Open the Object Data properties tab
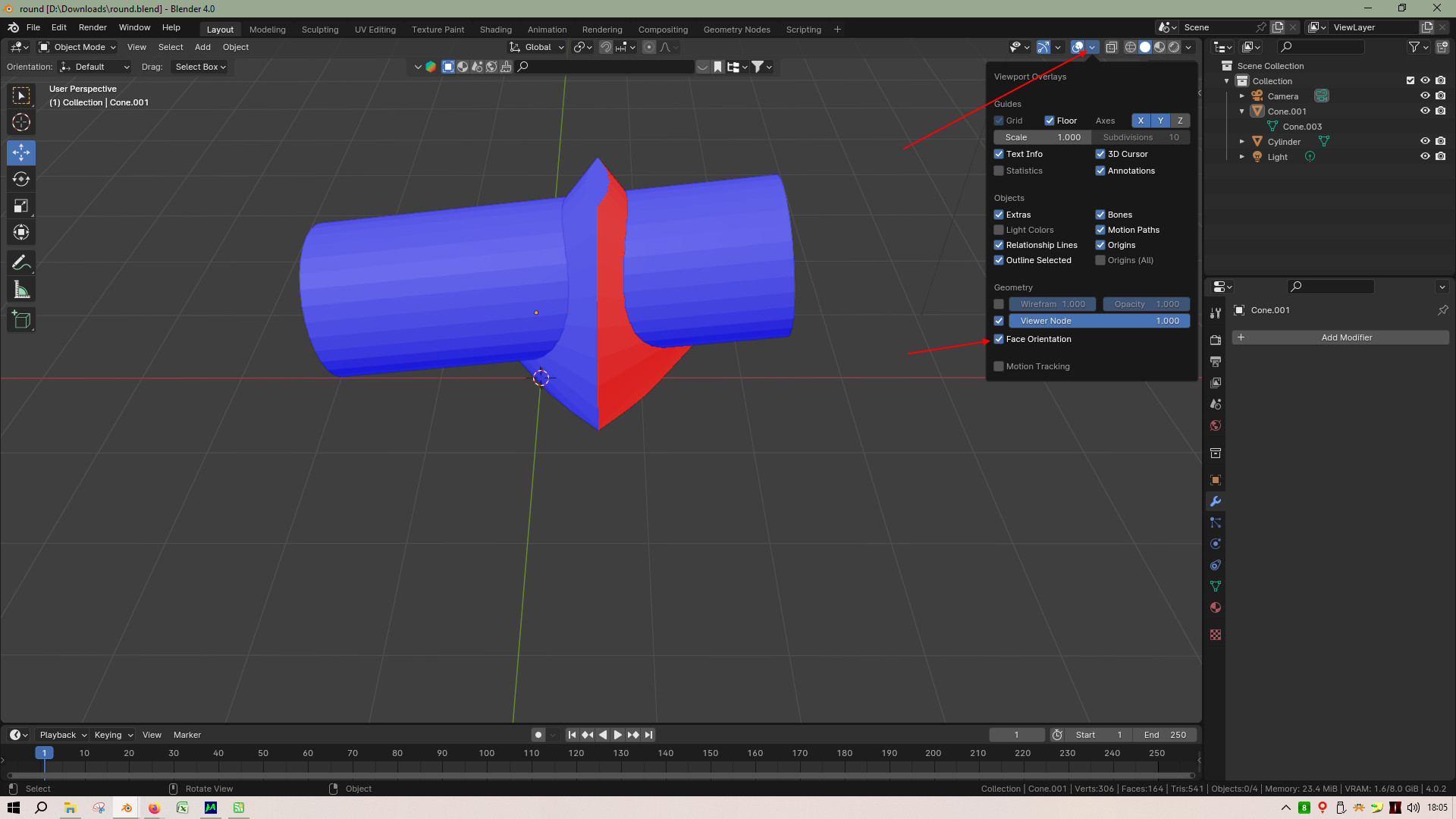The height and width of the screenshot is (819, 1456). click(x=1216, y=586)
